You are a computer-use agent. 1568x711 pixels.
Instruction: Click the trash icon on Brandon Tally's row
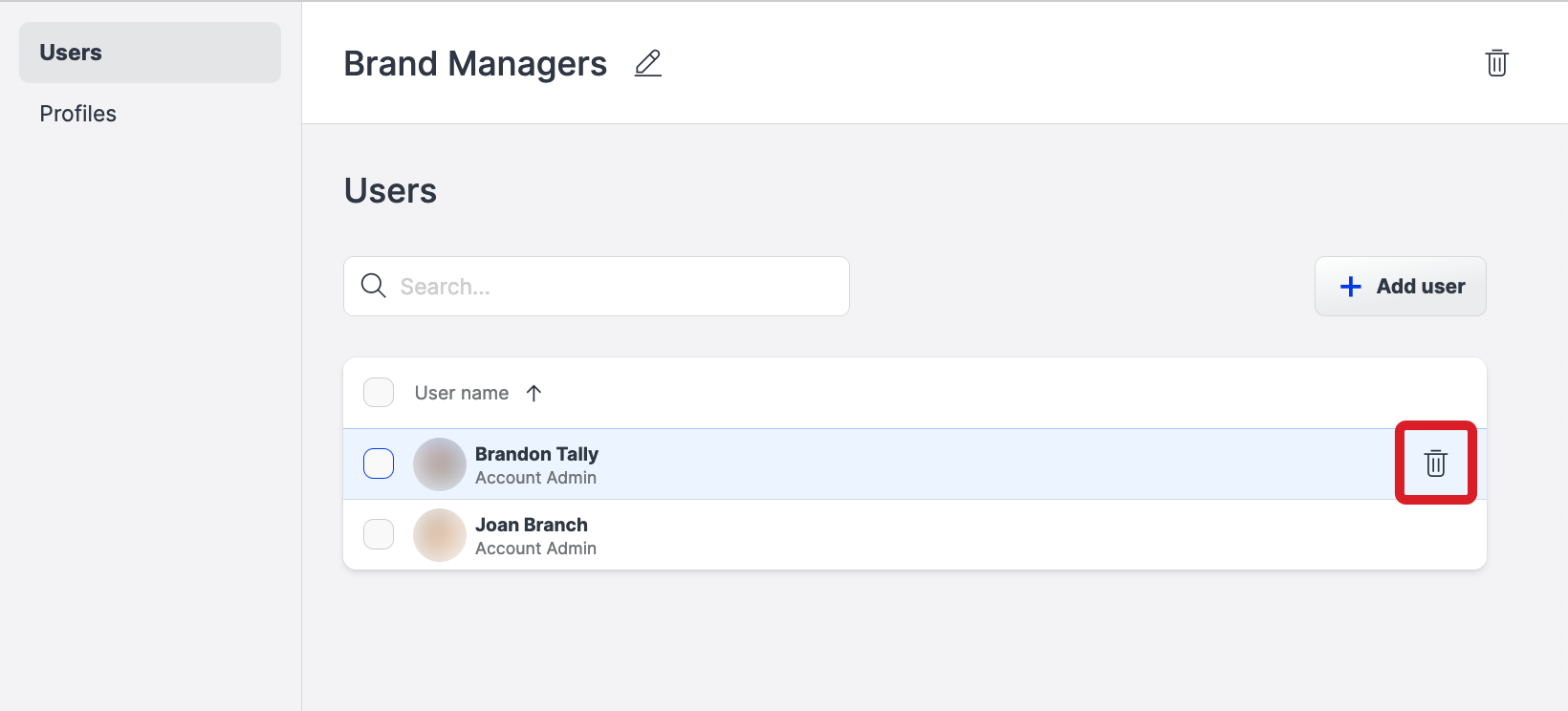1435,463
